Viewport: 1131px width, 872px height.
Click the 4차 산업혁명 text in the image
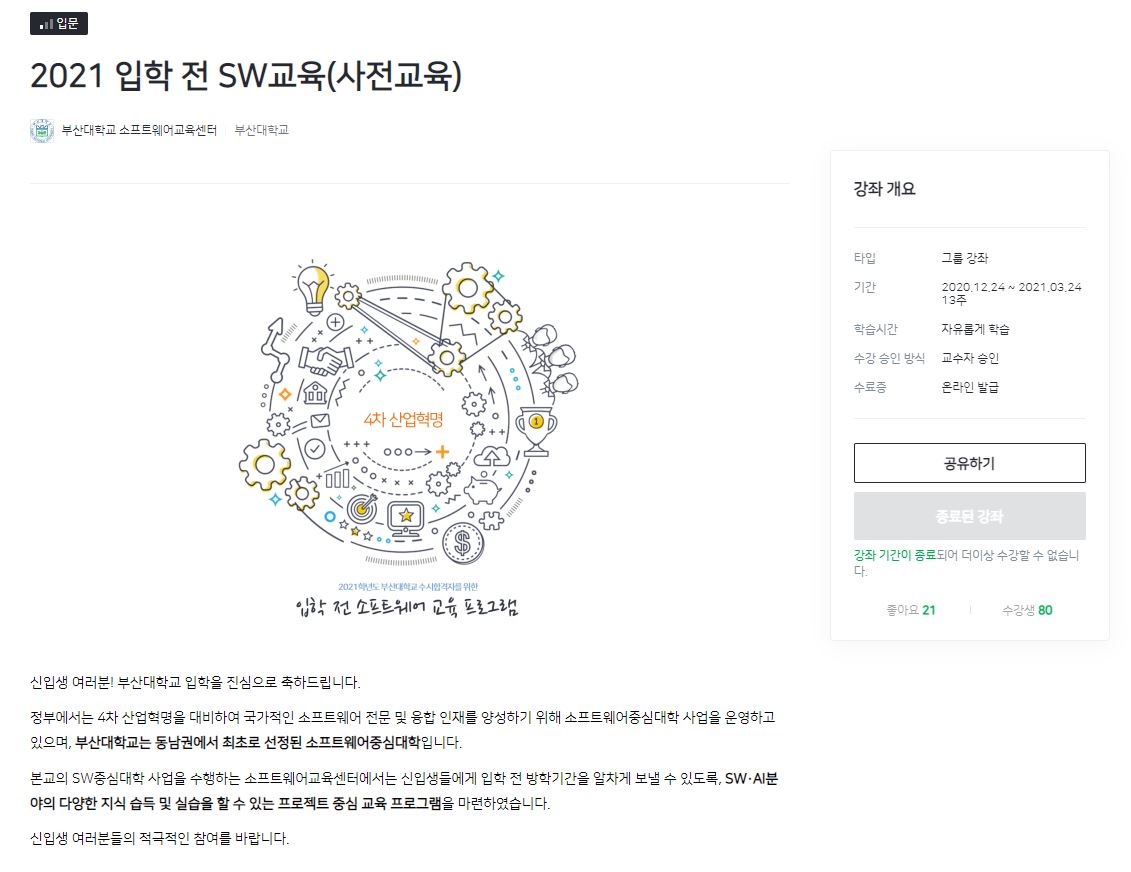click(403, 421)
